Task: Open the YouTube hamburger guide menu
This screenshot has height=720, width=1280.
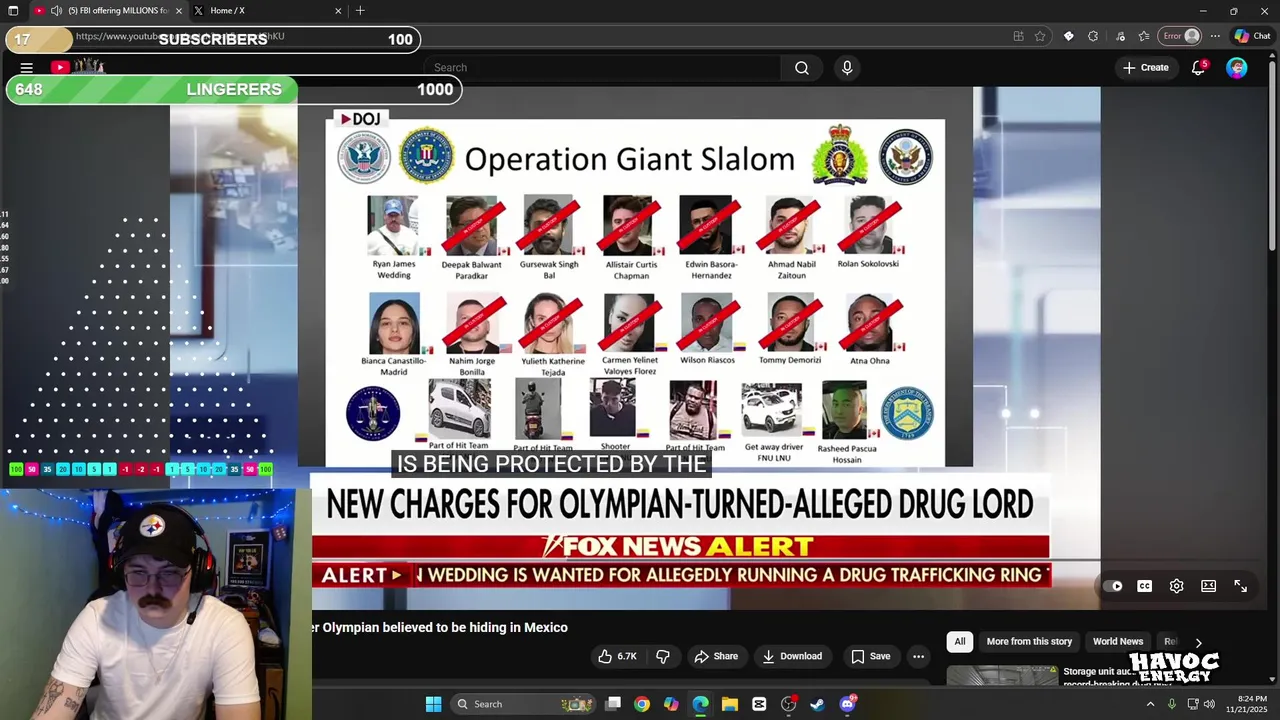Action: 27,68
